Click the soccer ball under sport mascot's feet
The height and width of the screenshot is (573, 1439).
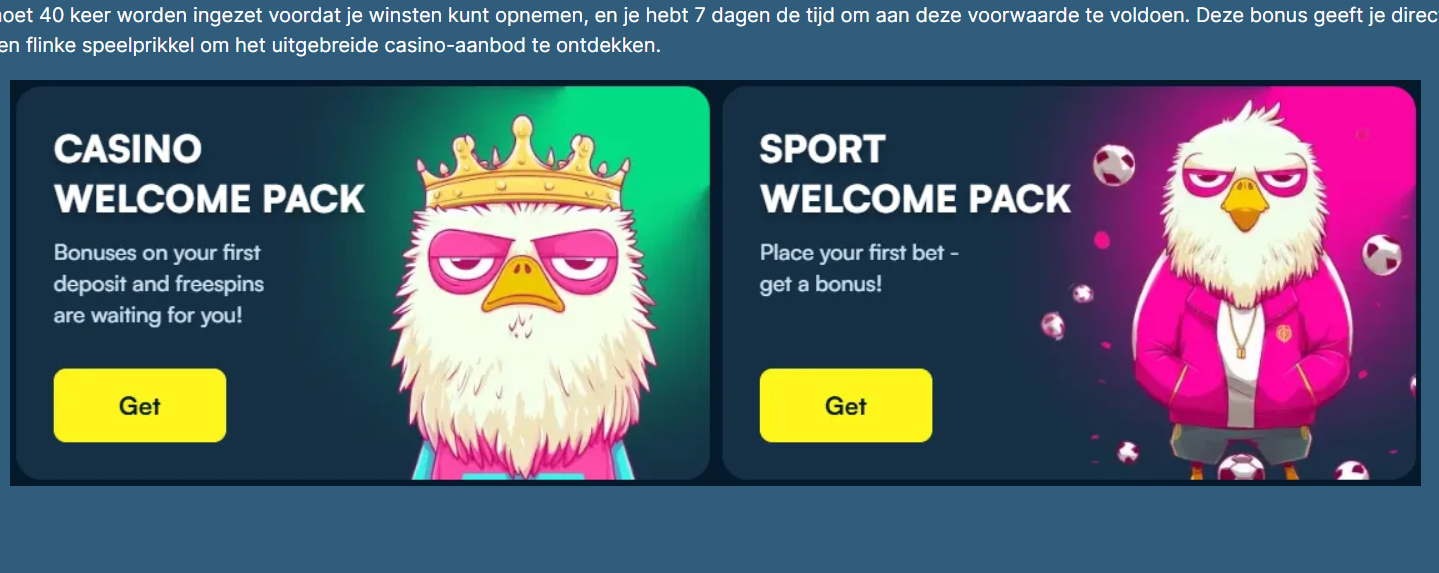coord(1241,468)
